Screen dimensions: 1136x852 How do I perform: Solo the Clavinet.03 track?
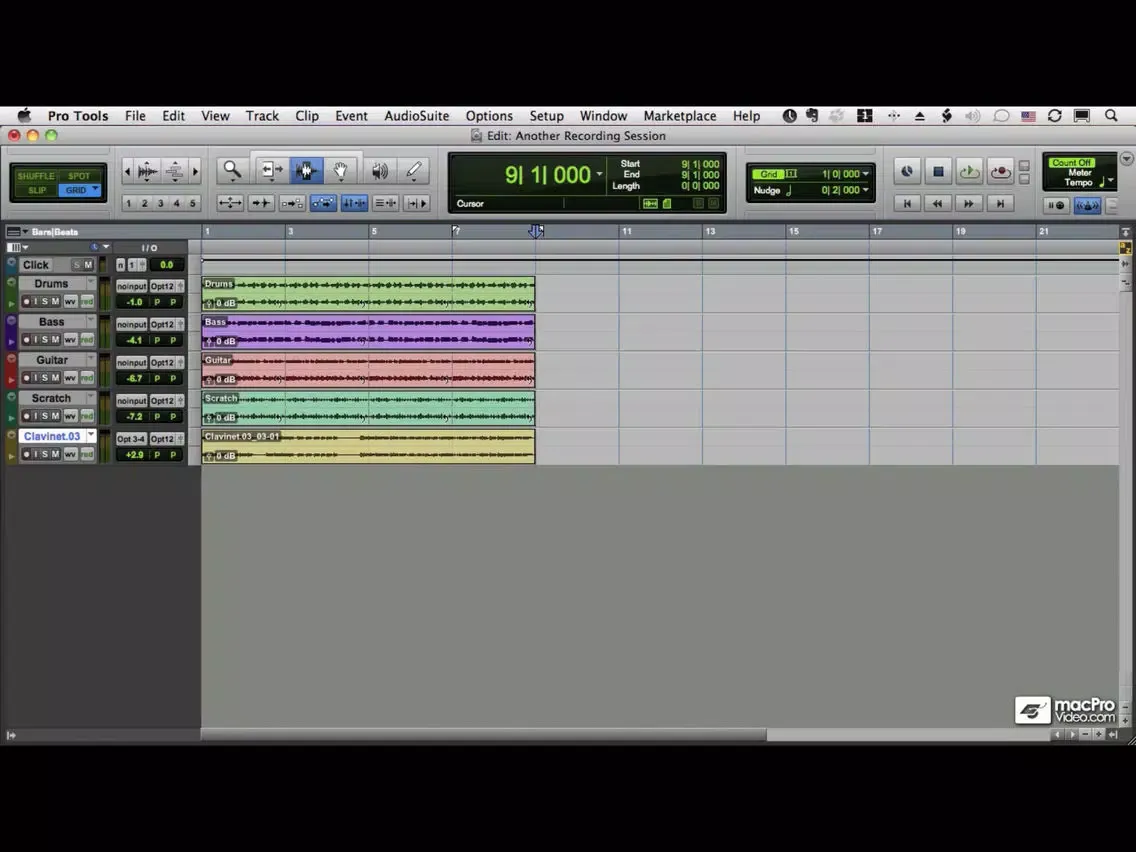tap(44, 454)
